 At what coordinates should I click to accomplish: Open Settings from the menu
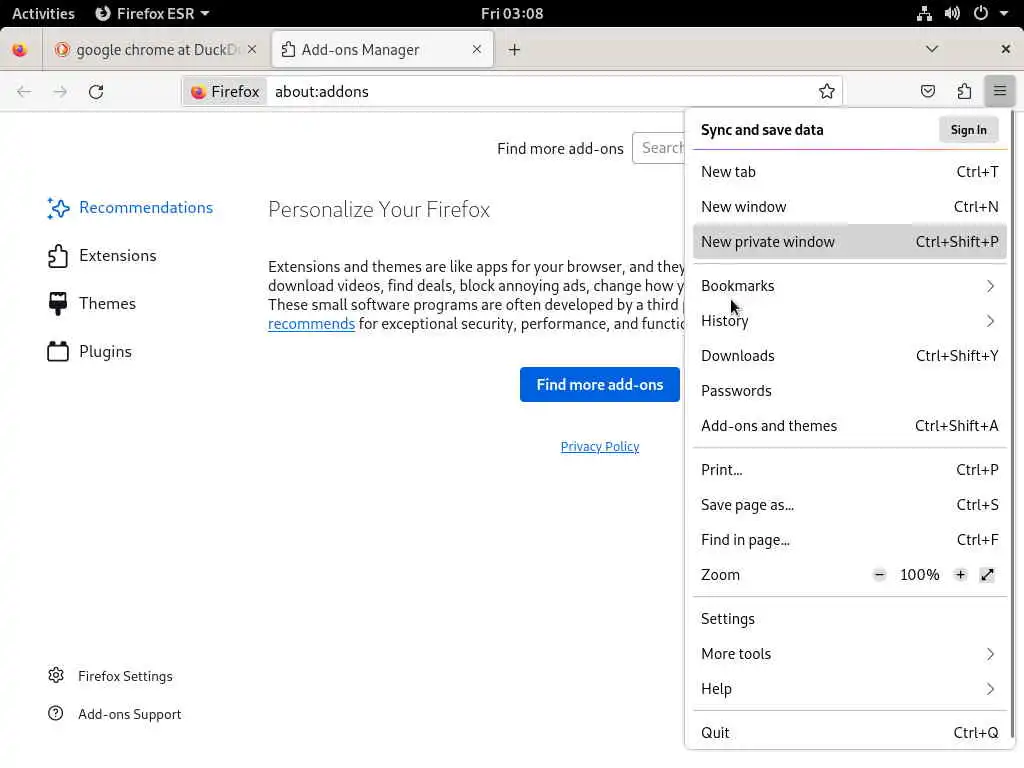point(850,619)
